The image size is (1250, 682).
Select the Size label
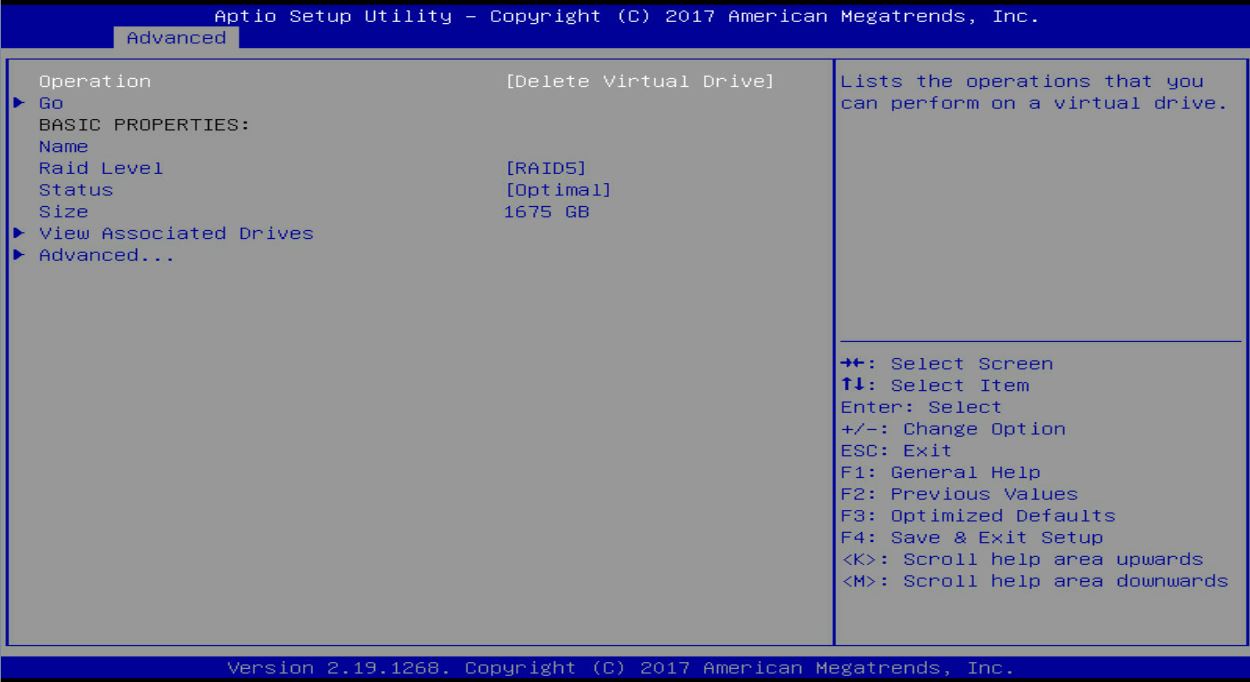pos(63,212)
